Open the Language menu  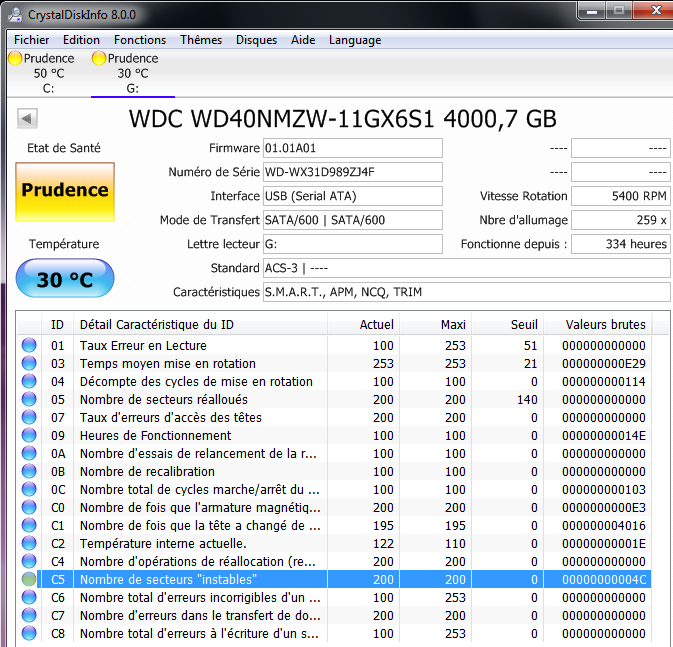point(355,40)
